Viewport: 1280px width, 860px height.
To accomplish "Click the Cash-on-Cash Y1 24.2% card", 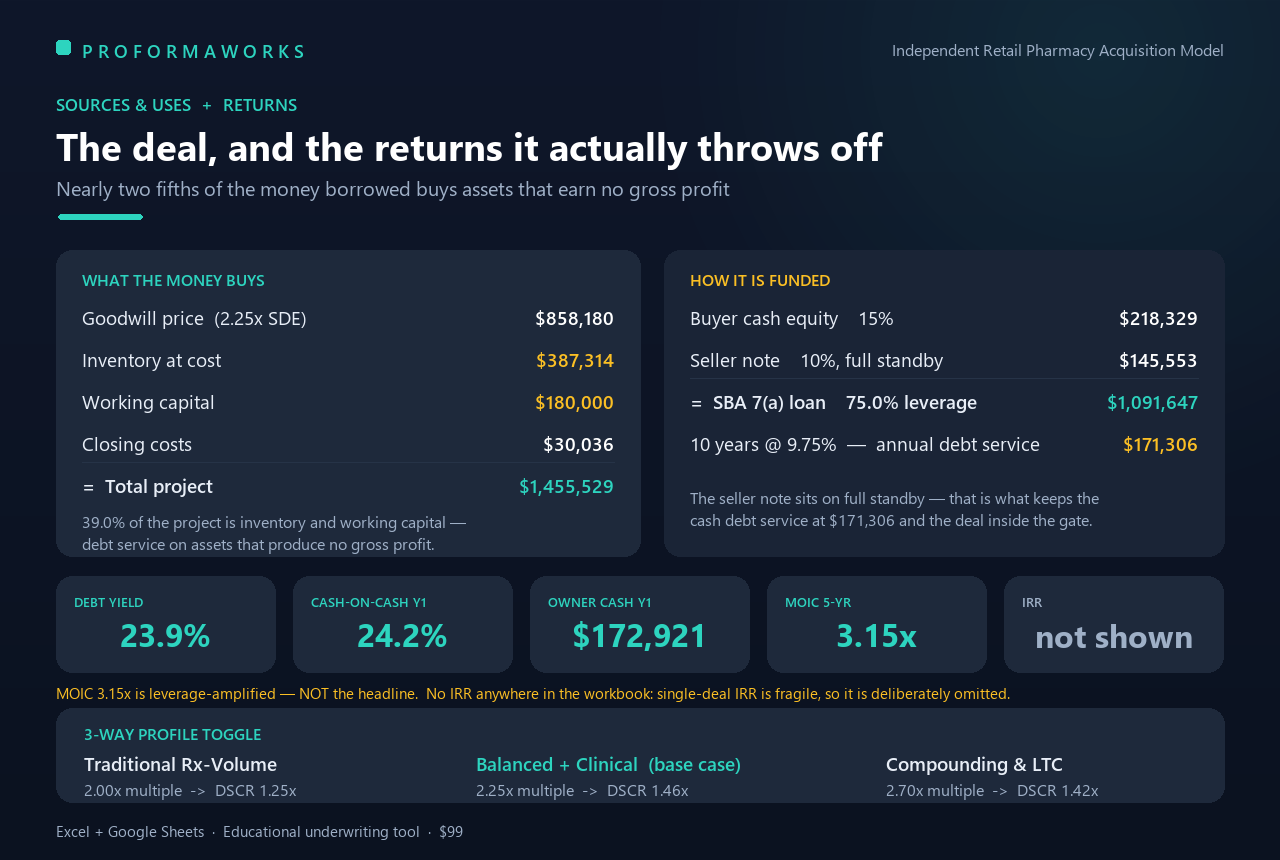I will (403, 624).
